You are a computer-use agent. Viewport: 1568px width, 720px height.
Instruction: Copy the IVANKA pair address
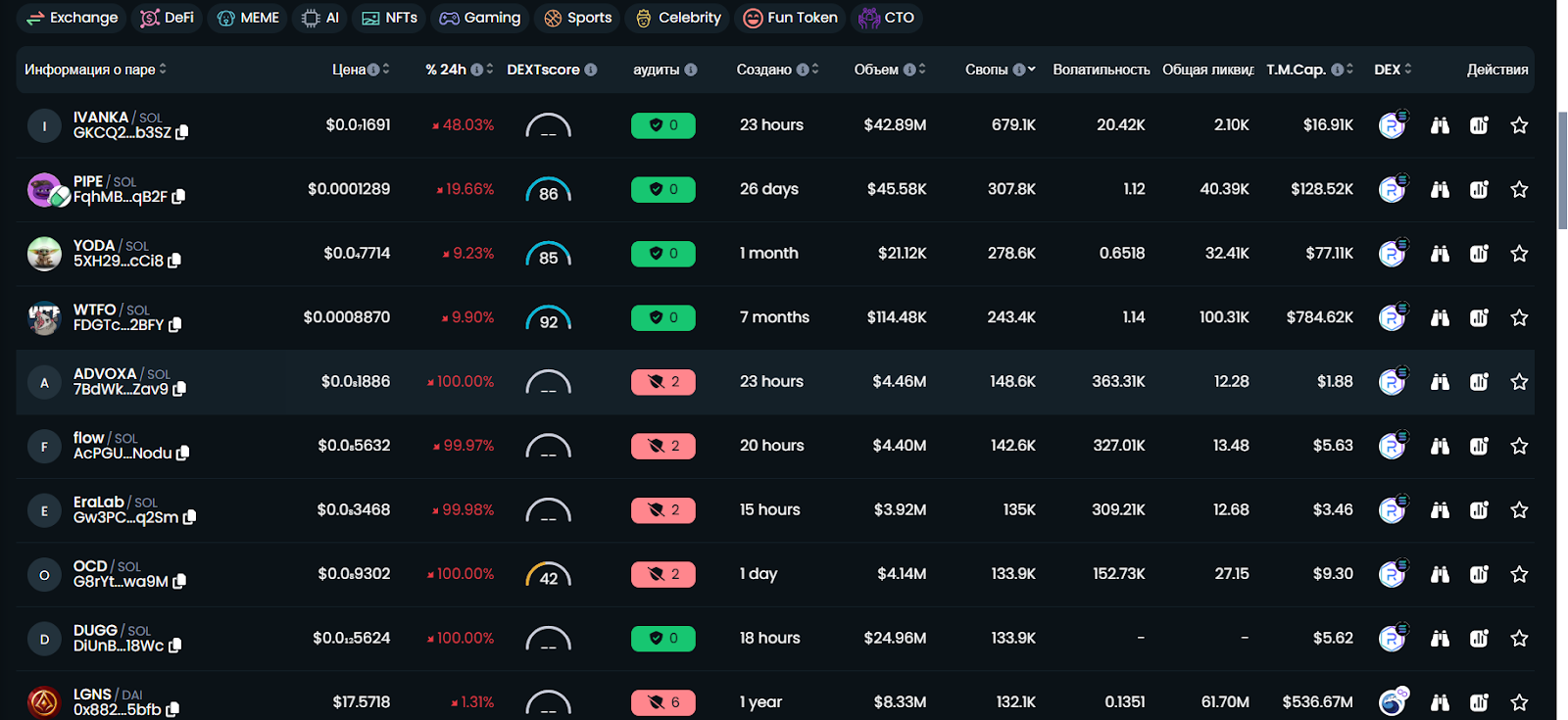point(182,132)
